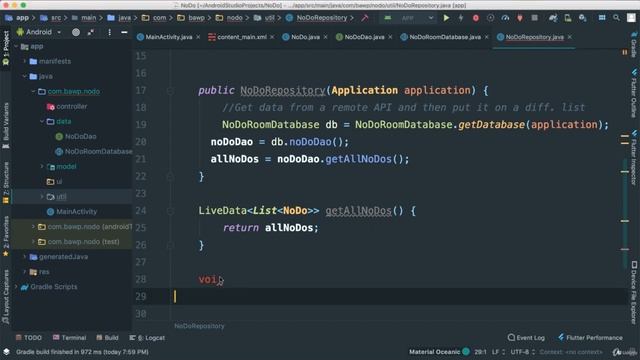Open the AVD Manager device icon
640x360 pixels.
568,18
